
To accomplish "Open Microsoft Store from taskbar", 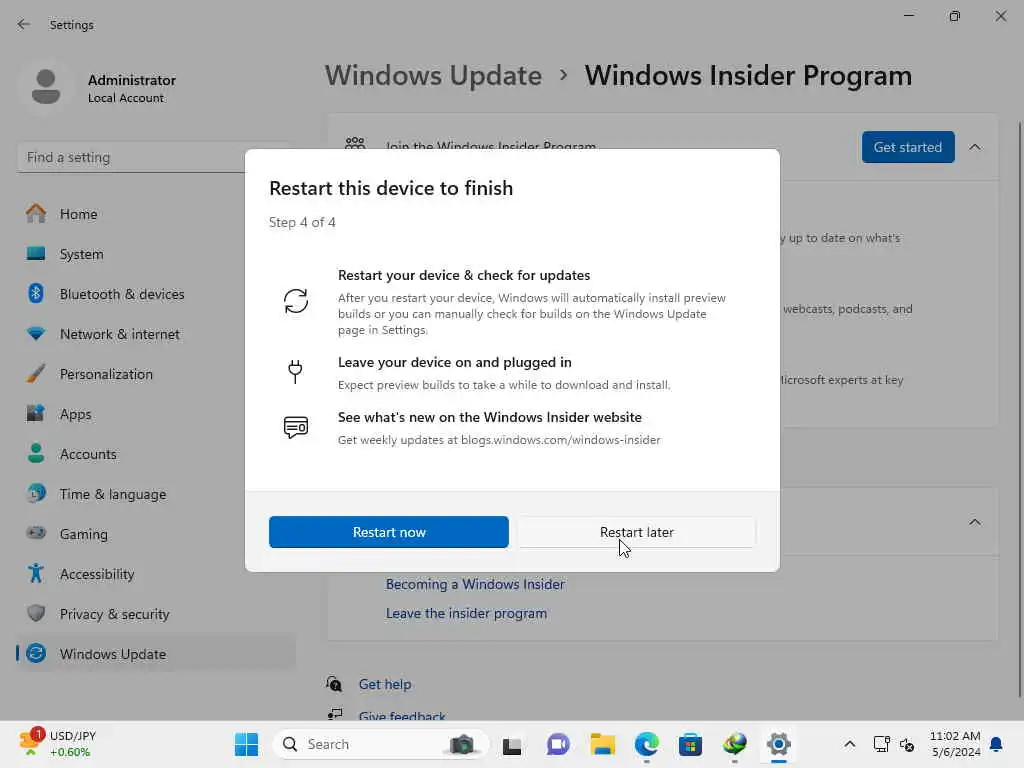I will pos(690,744).
